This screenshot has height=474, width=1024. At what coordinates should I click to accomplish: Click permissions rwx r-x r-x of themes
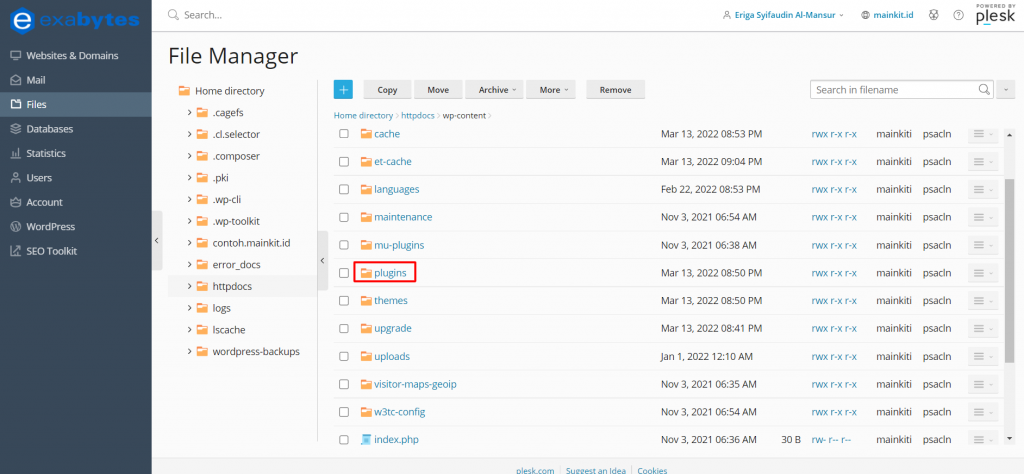pyautogui.click(x=834, y=300)
